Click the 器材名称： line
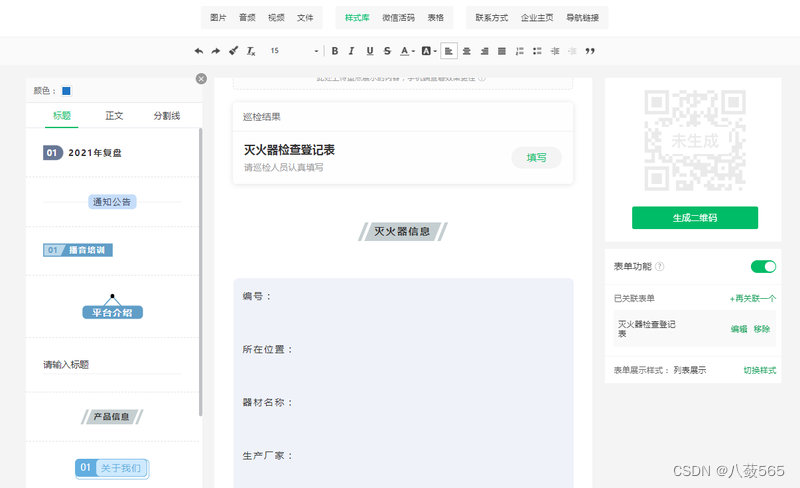Screen dimensions: 800x488 [268, 403]
